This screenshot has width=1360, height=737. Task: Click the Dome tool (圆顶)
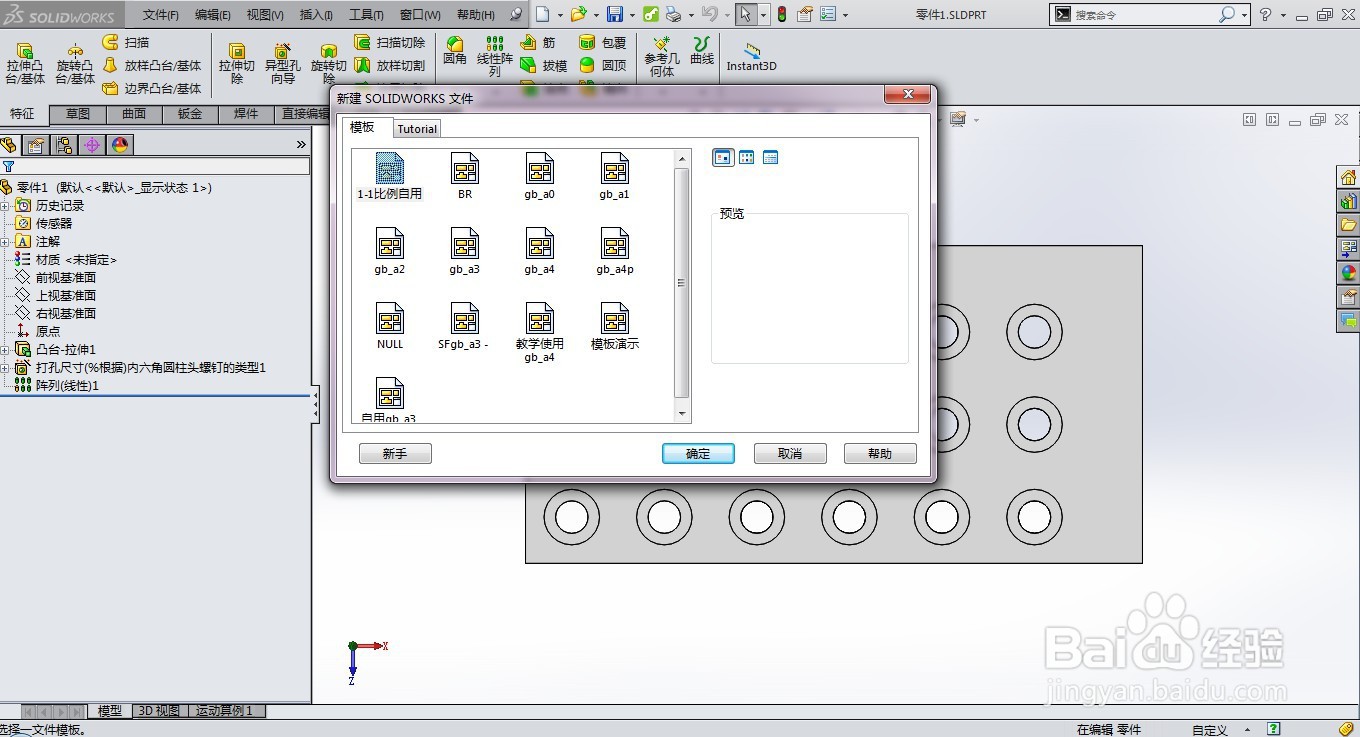603,66
